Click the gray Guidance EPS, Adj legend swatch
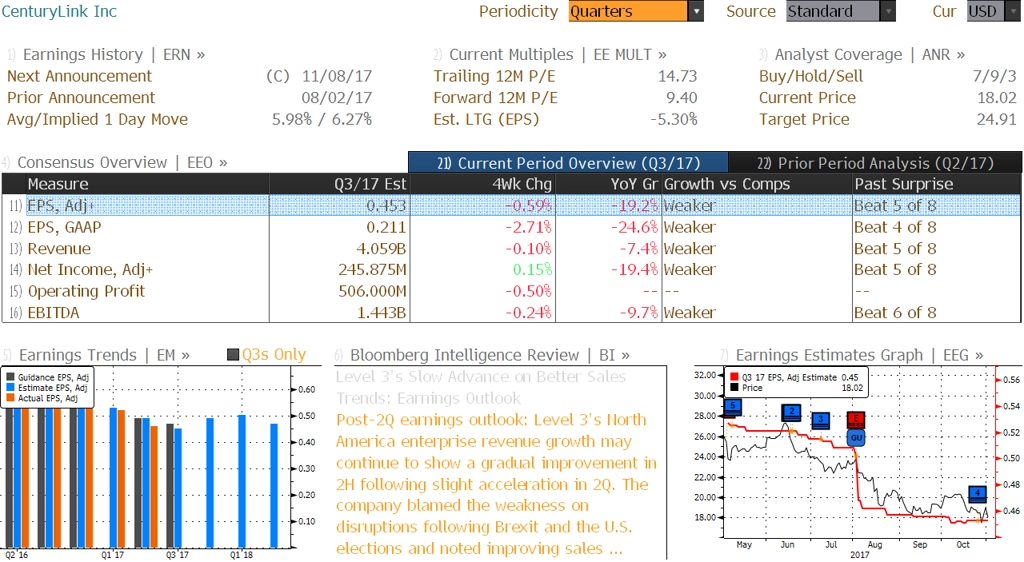The image size is (1024, 562). point(10,377)
